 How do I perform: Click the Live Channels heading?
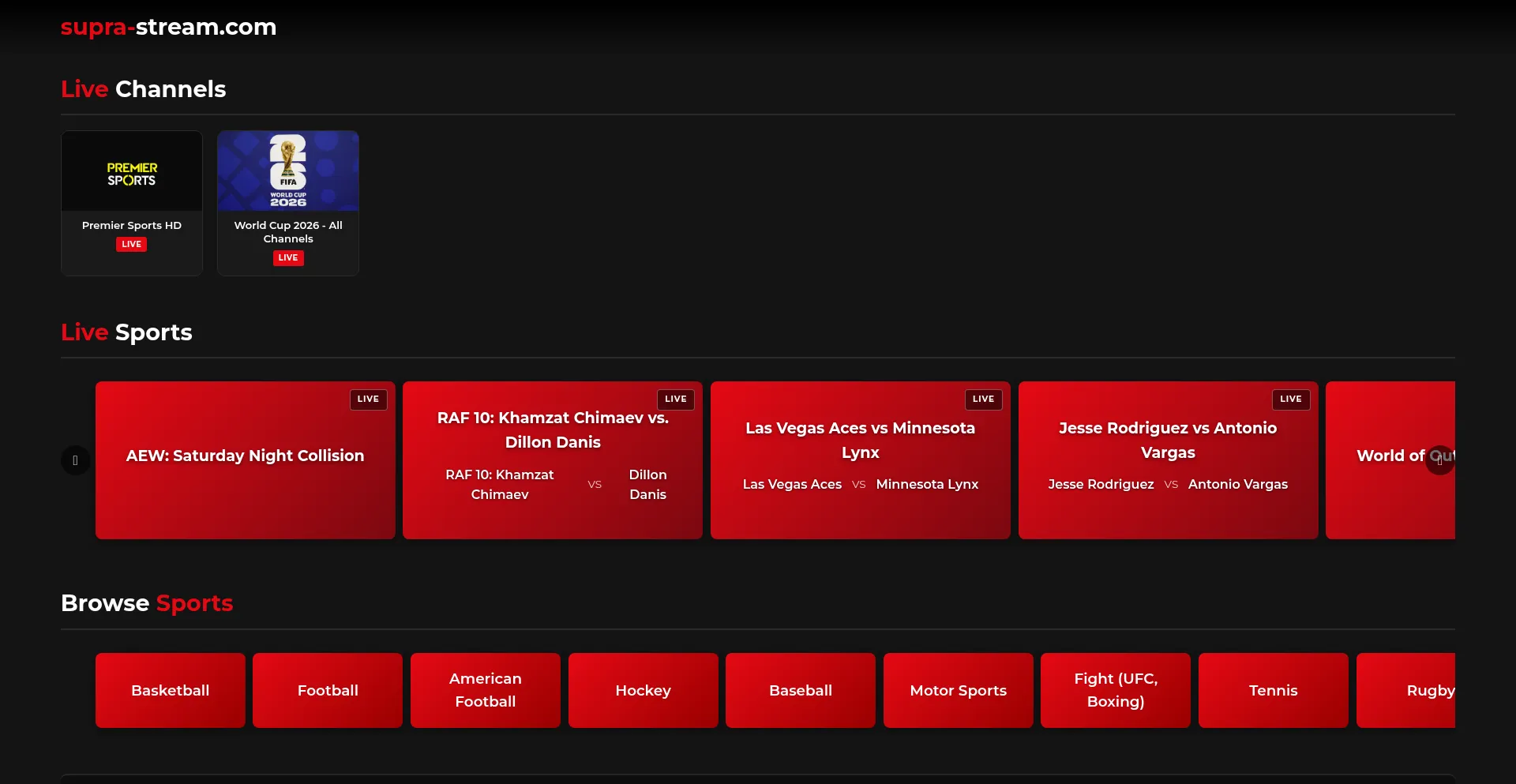pos(144,89)
